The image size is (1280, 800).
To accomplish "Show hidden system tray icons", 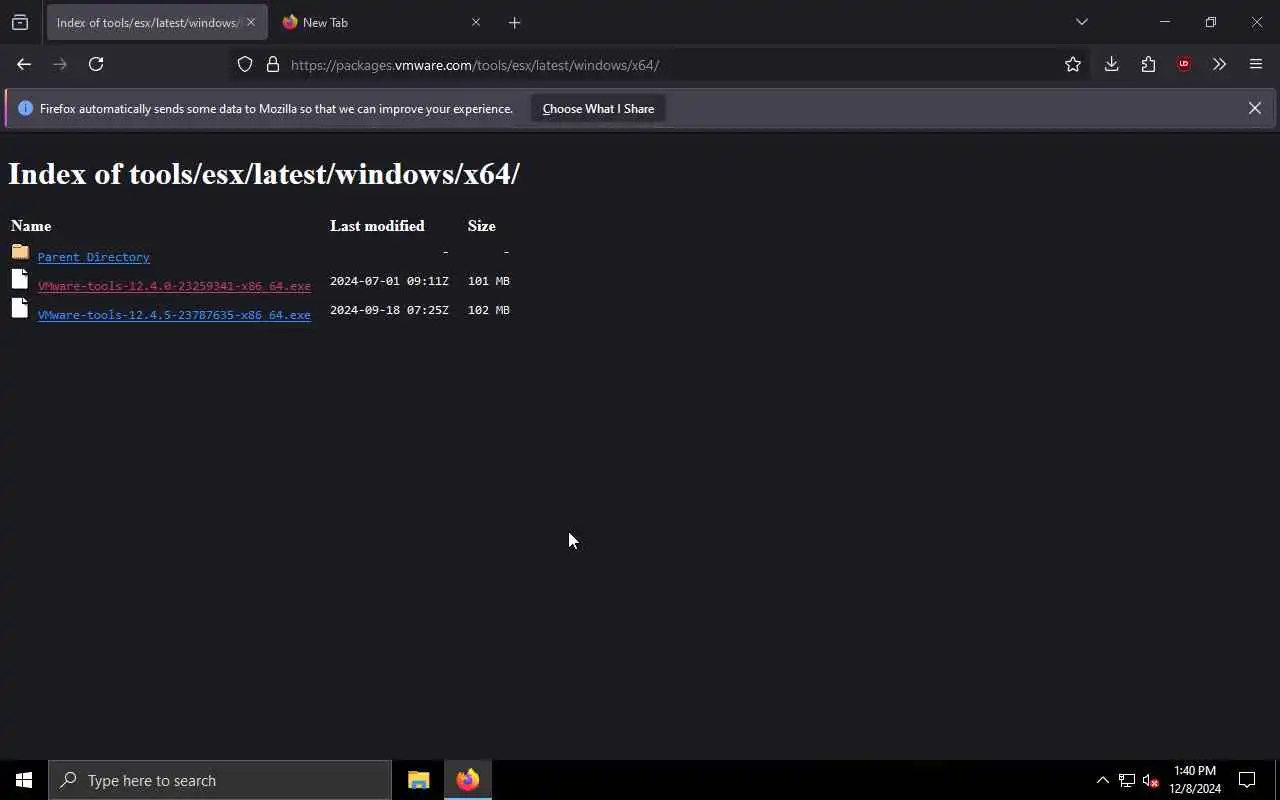I will (x=1102, y=780).
